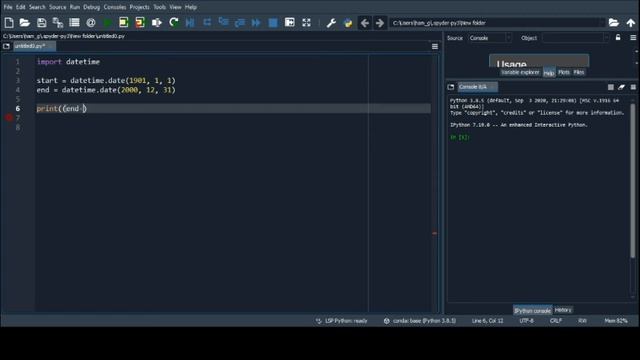This screenshot has height=360, width=640.
Task: Run cell and advance icon
Action: [x=140, y=23]
